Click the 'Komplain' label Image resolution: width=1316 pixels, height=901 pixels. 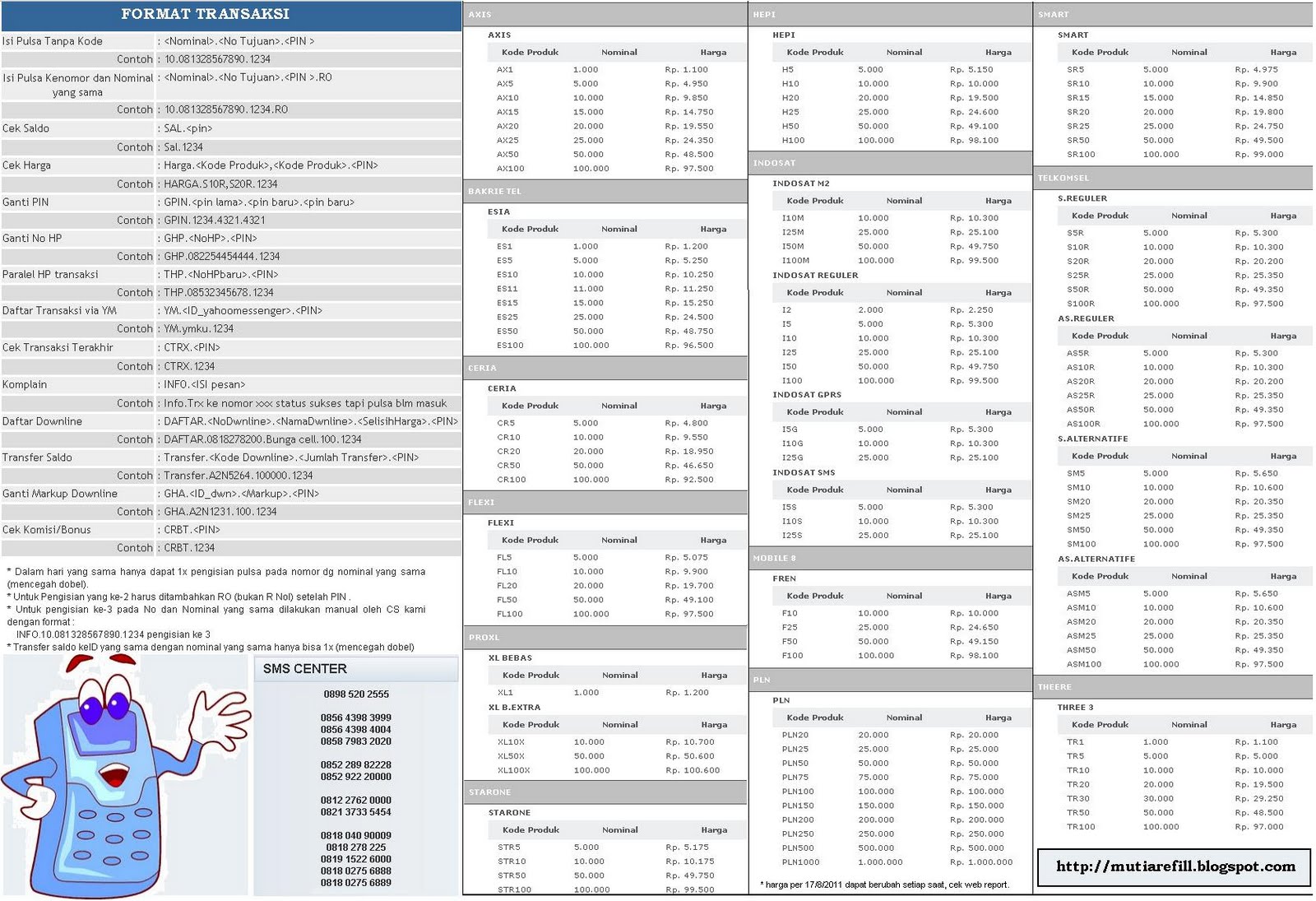25,384
